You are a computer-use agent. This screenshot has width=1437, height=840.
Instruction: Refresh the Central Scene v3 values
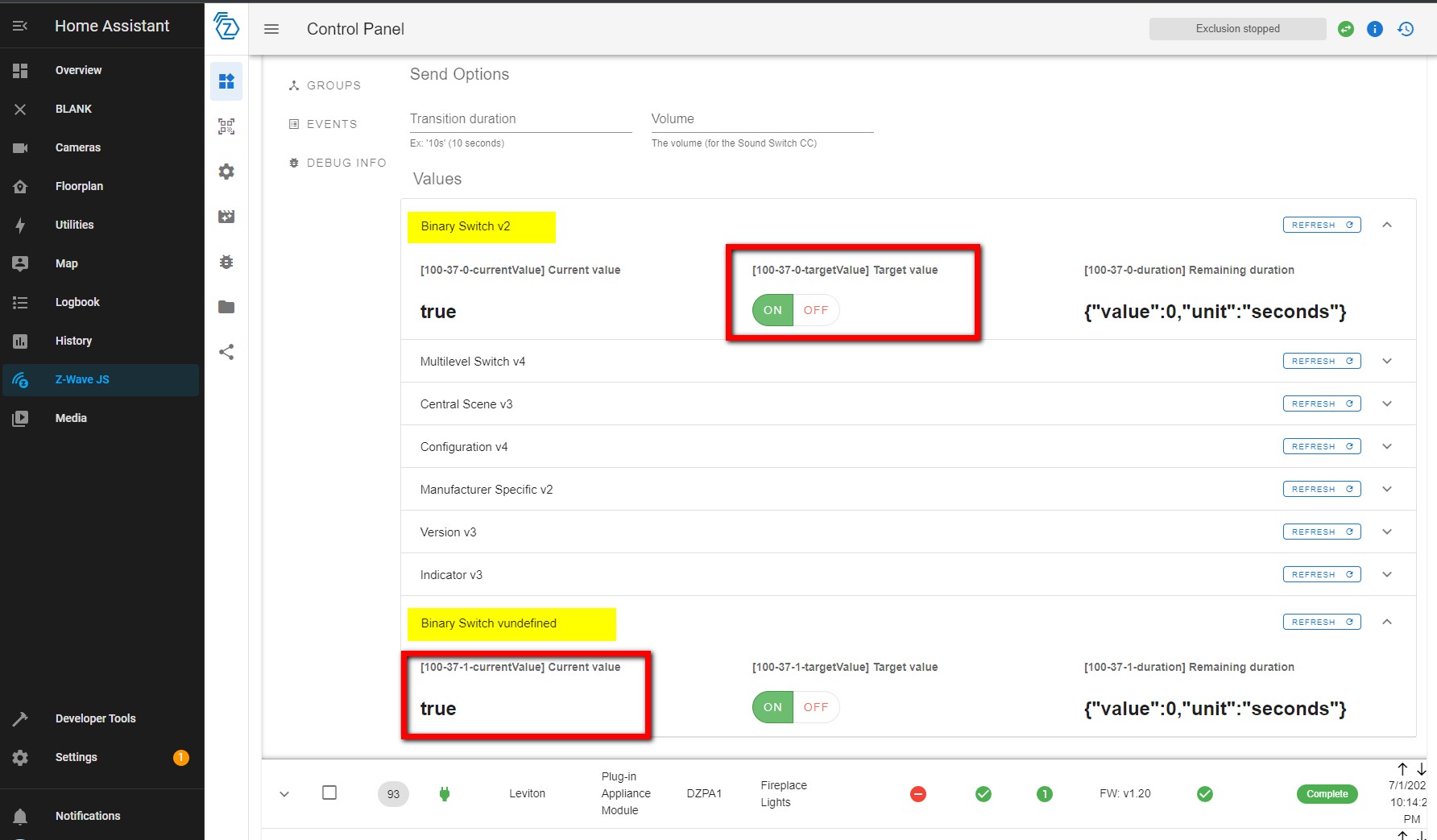point(1321,403)
